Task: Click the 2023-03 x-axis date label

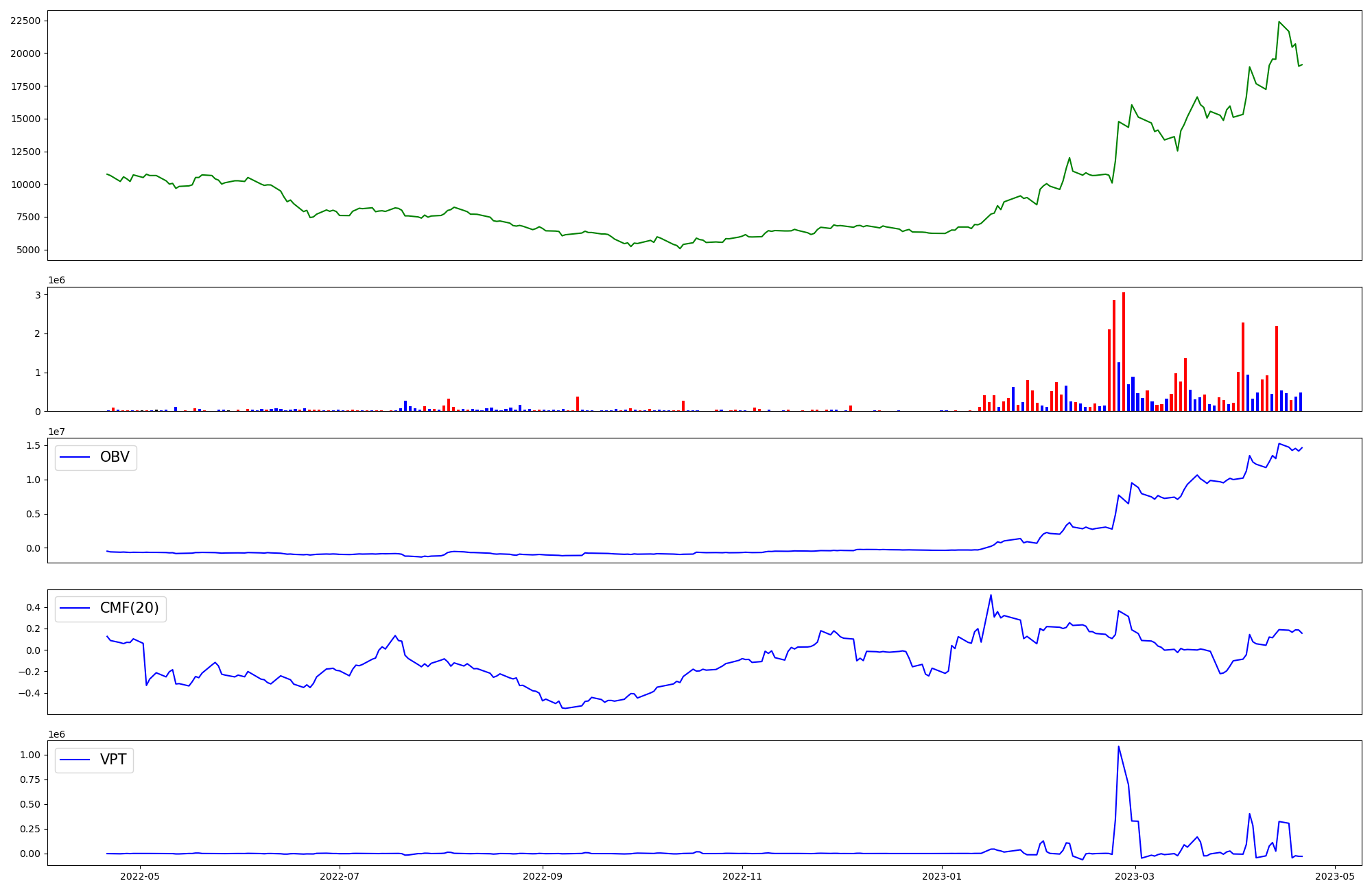Action: [x=1135, y=876]
